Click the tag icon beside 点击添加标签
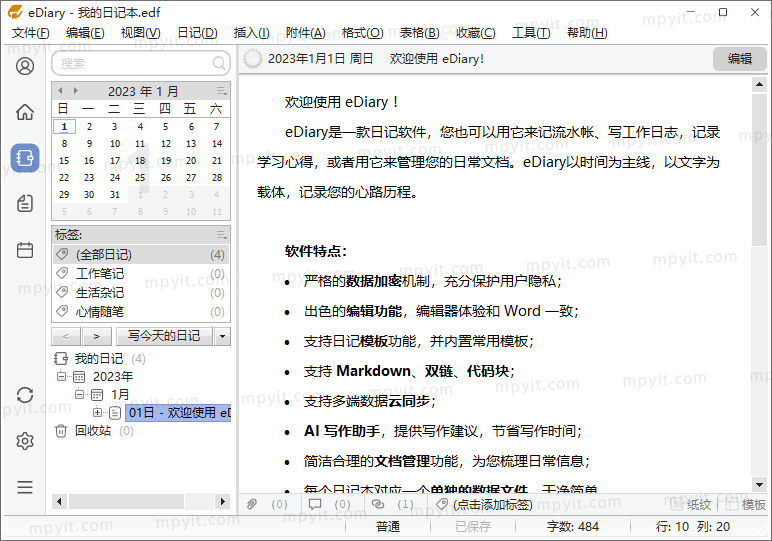The image size is (772, 541). (x=442, y=504)
